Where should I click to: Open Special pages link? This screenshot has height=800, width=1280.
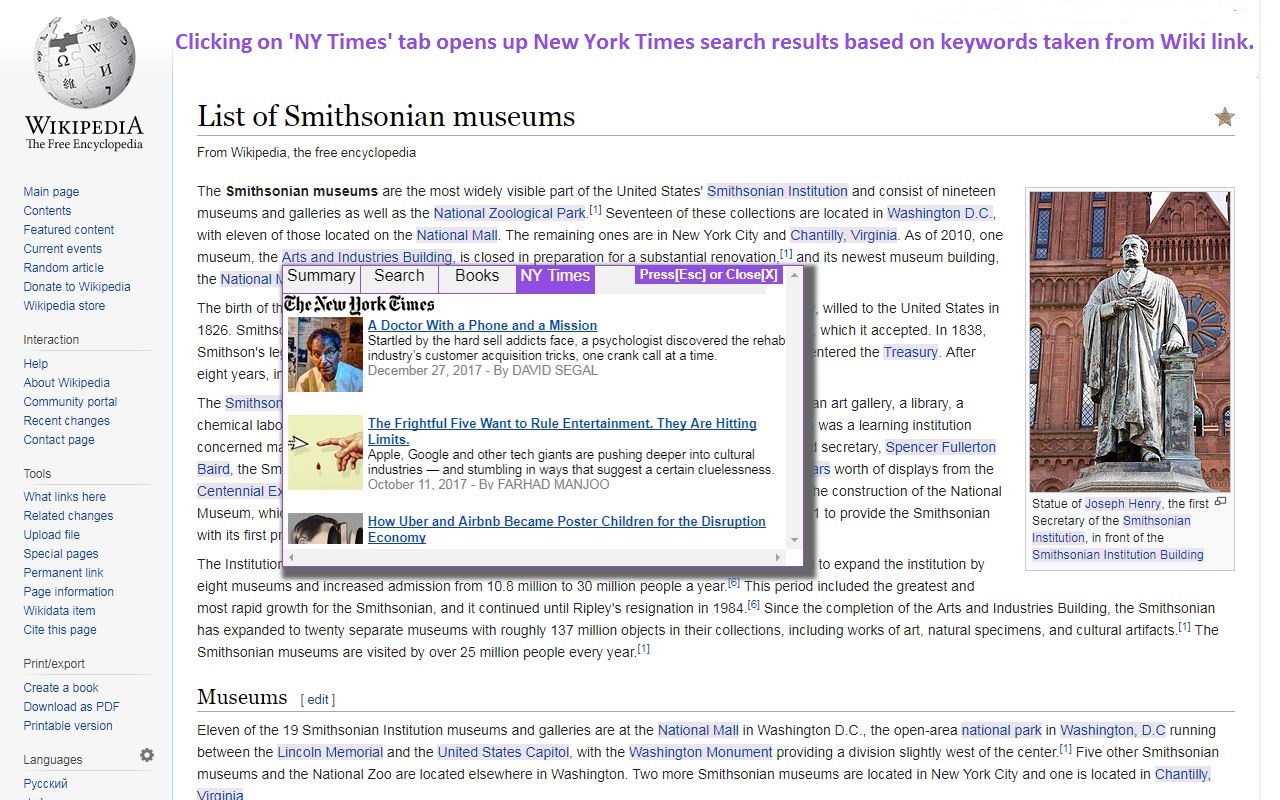[61, 554]
